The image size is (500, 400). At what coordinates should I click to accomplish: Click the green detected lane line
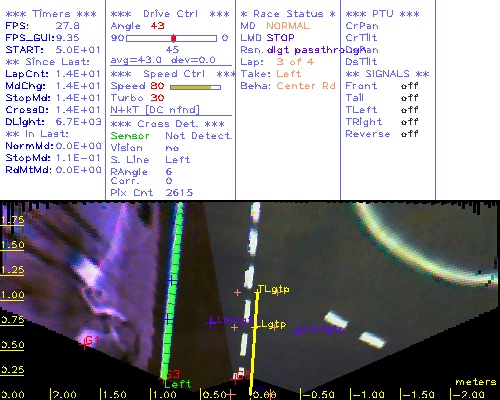(x=172, y=290)
